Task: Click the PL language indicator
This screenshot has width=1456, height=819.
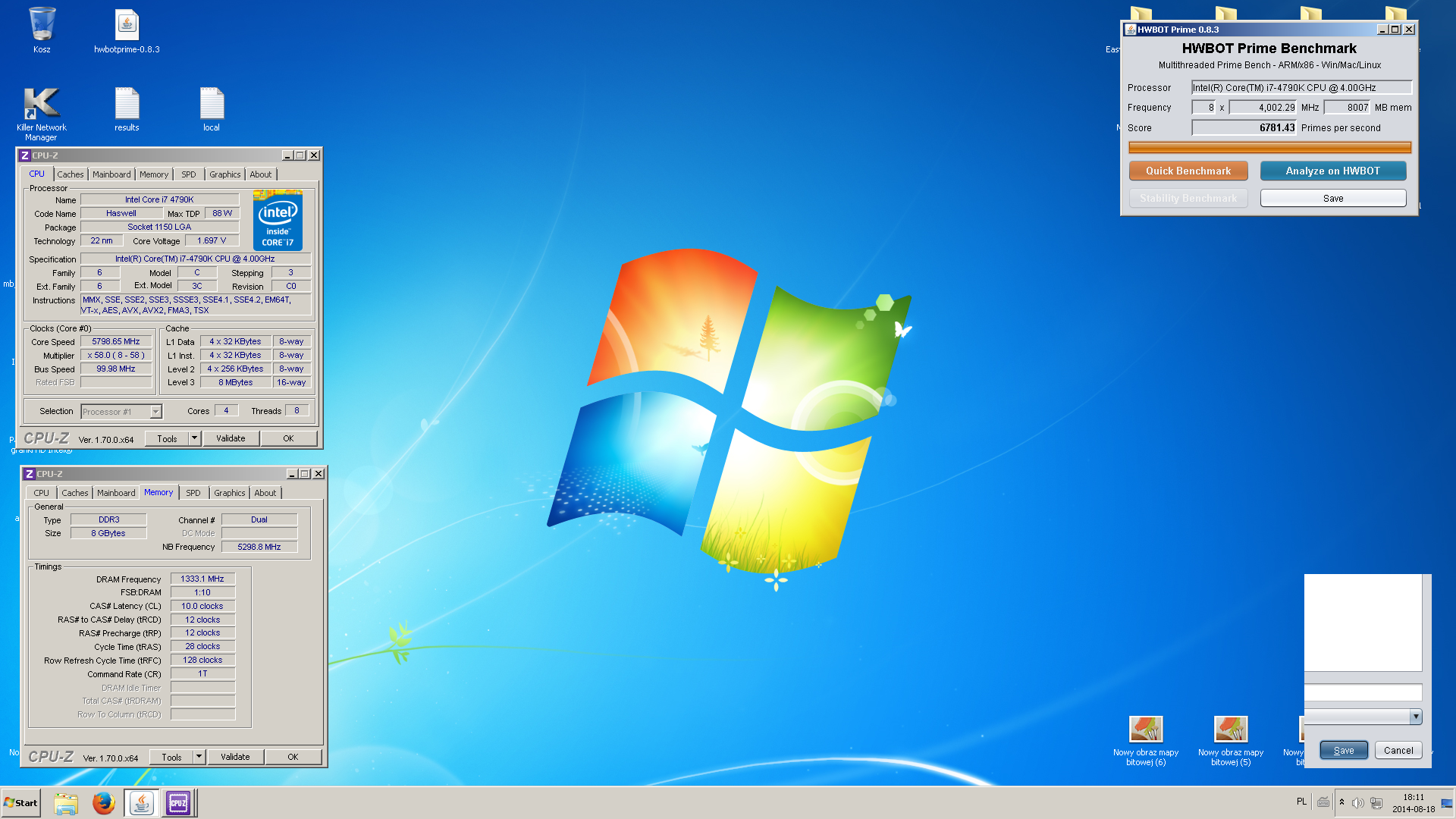Action: click(x=1301, y=802)
